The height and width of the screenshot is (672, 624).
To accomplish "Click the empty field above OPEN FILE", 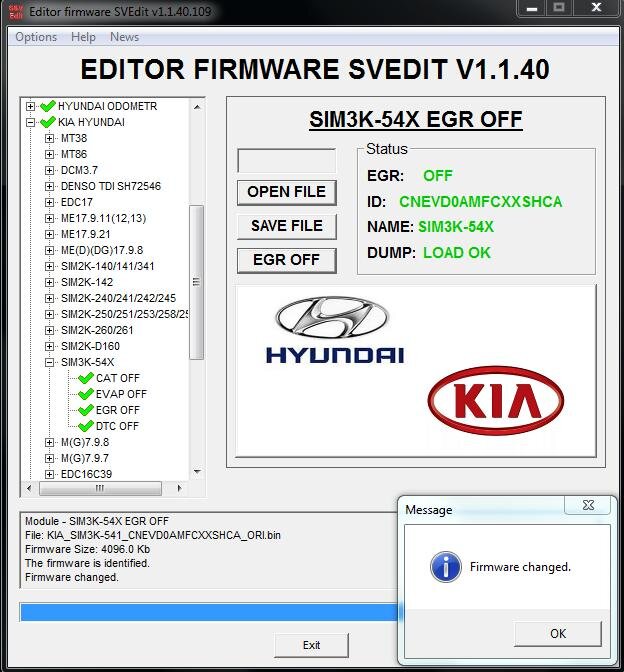I will pos(287,161).
